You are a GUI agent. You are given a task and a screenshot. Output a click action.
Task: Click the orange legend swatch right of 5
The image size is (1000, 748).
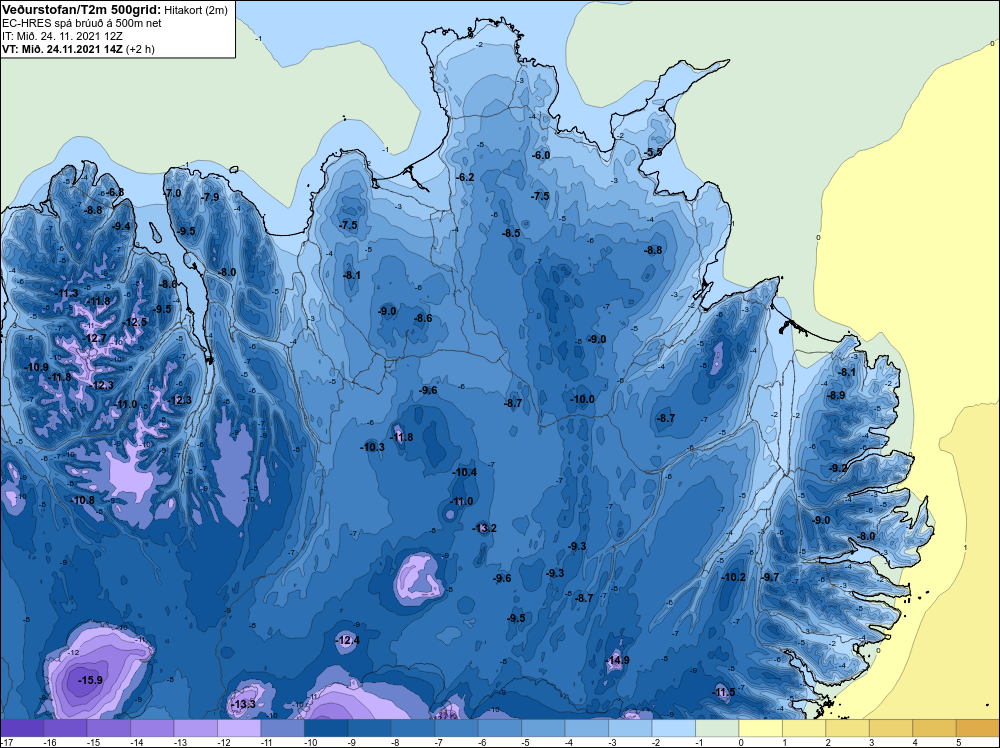(978, 728)
